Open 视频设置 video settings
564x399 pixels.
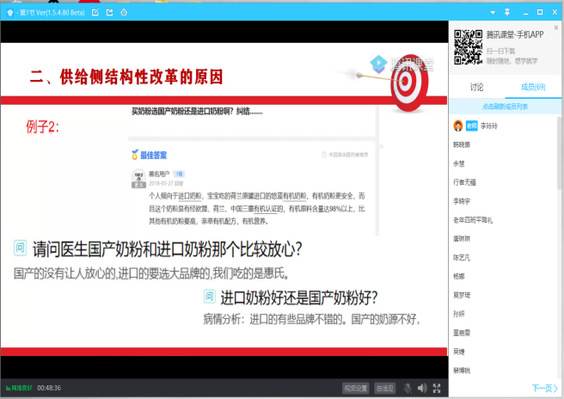pyautogui.click(x=355, y=388)
